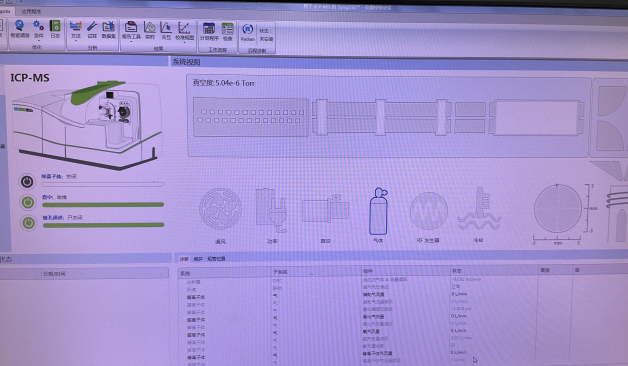
Task: Toggle the Plasma (等离子体) power button
Action: (x=27, y=182)
